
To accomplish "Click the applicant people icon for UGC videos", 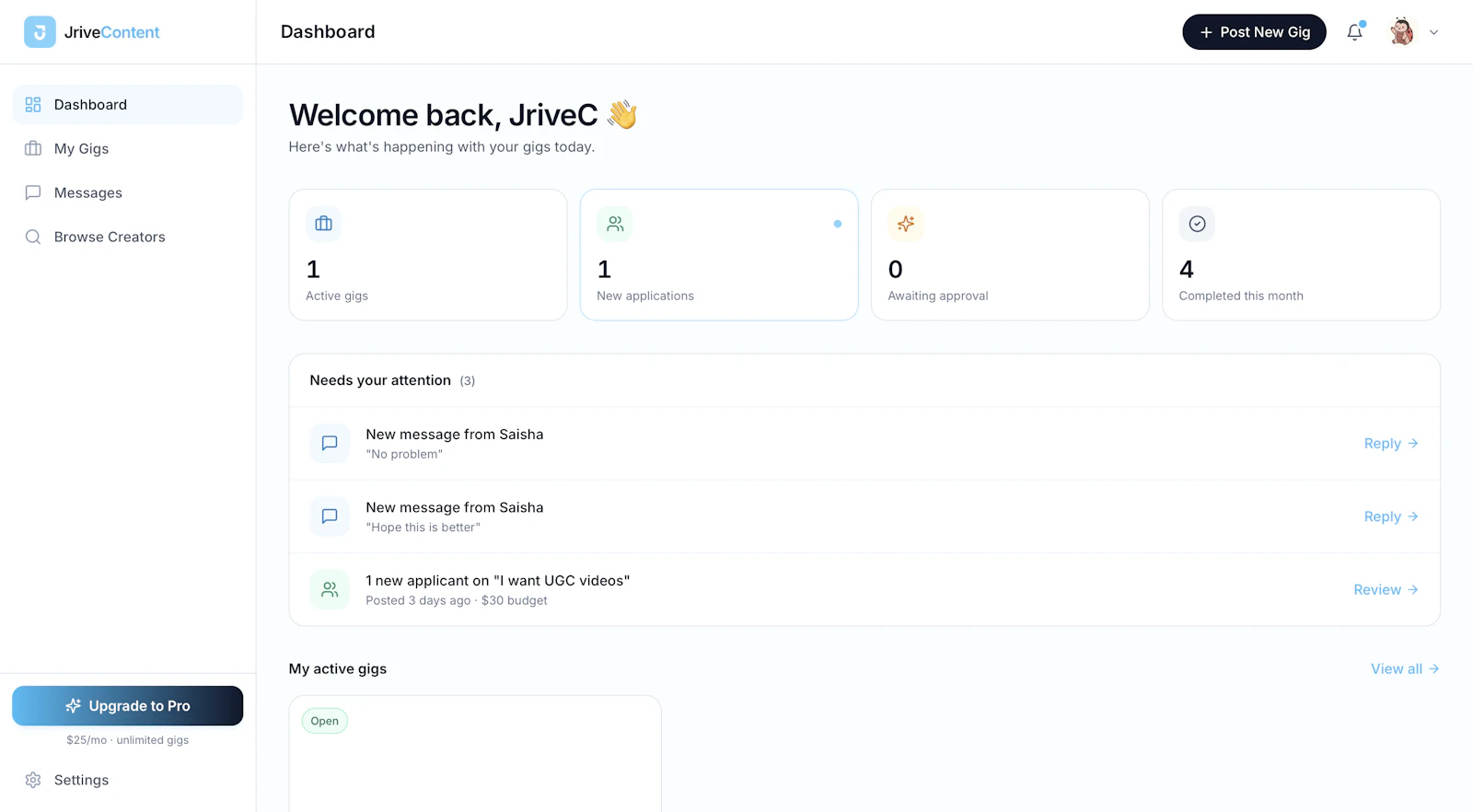I will 330,590.
